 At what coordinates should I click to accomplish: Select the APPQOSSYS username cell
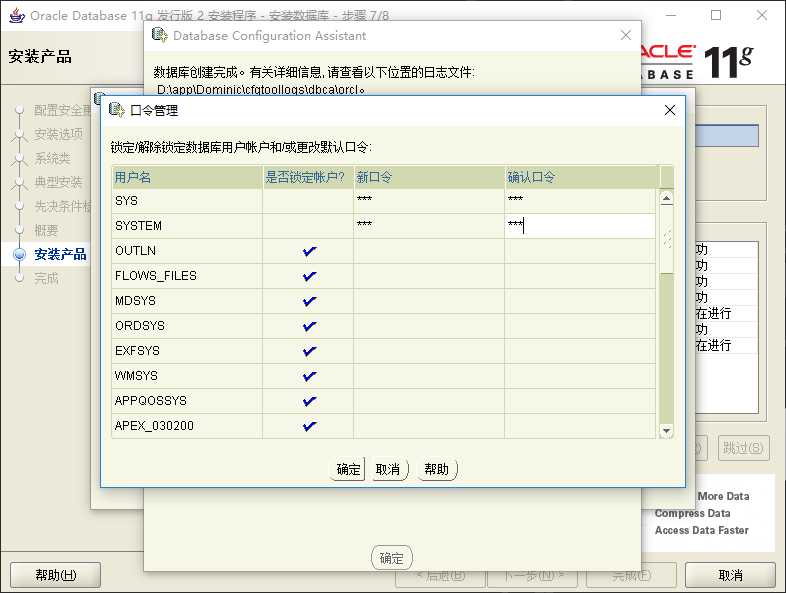point(187,401)
